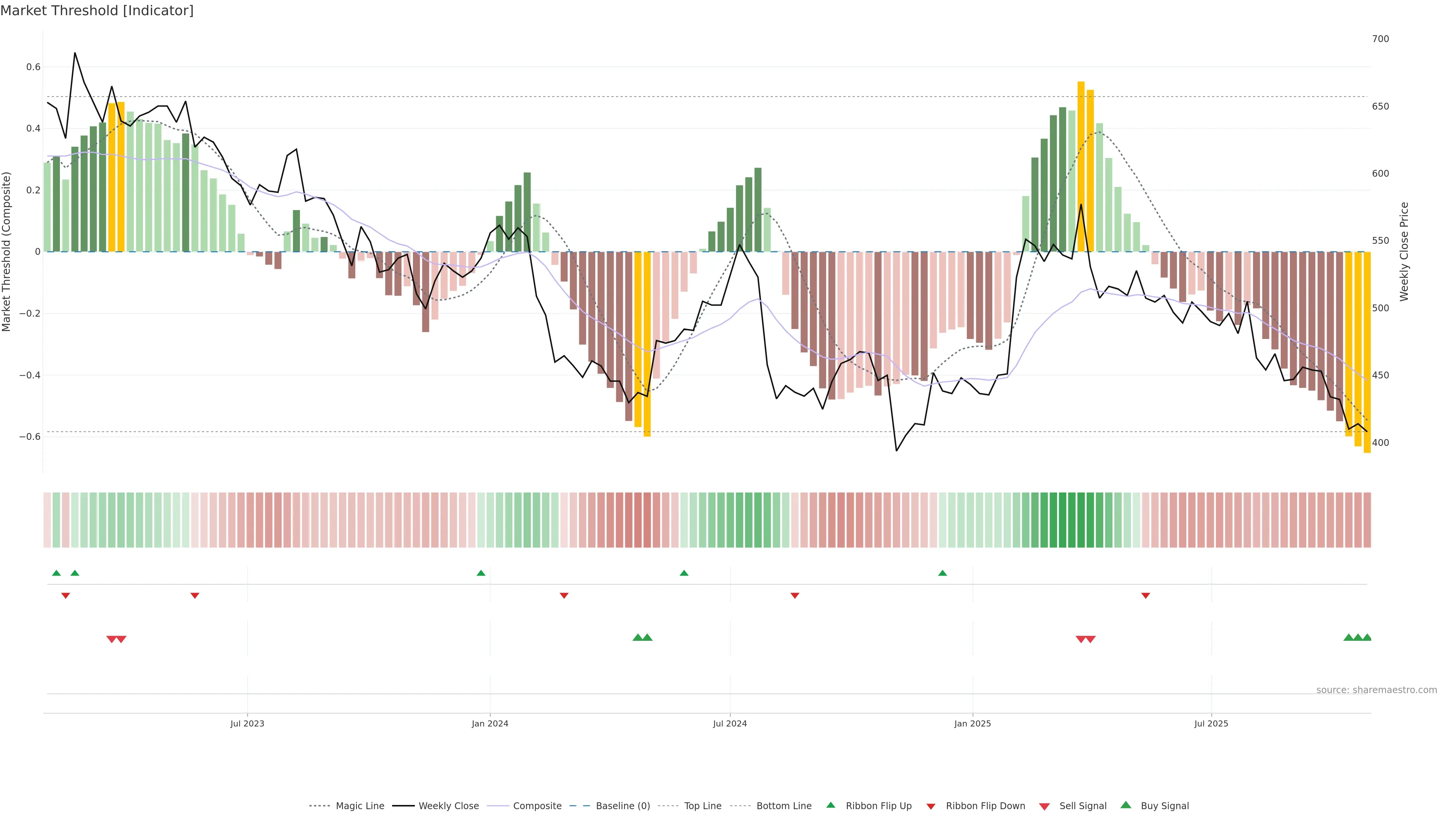The width and height of the screenshot is (1456, 819).
Task: Click the Jul 2025 axis label
Action: (1211, 723)
